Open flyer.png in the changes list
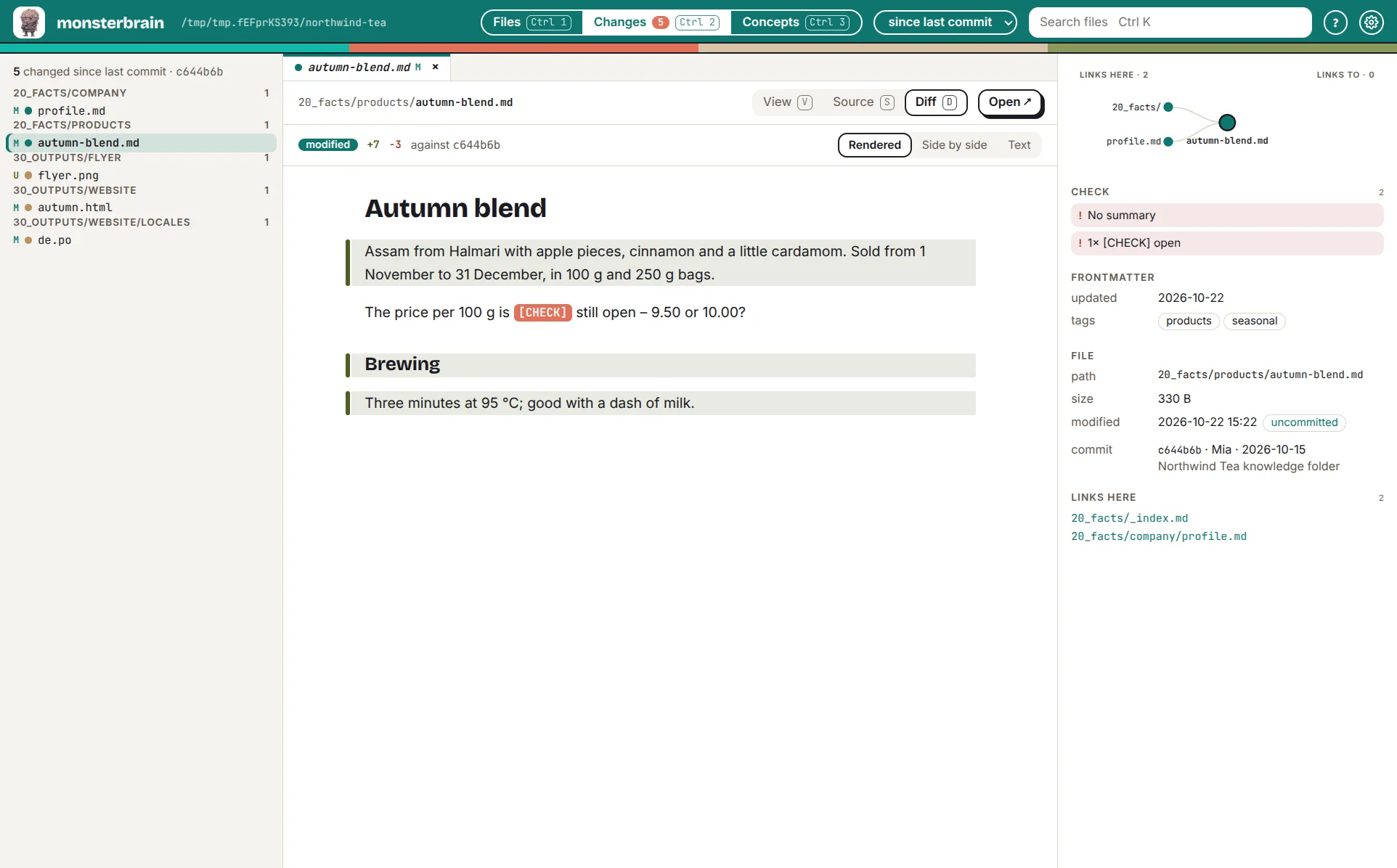This screenshot has width=1397, height=868. [x=142, y=176]
